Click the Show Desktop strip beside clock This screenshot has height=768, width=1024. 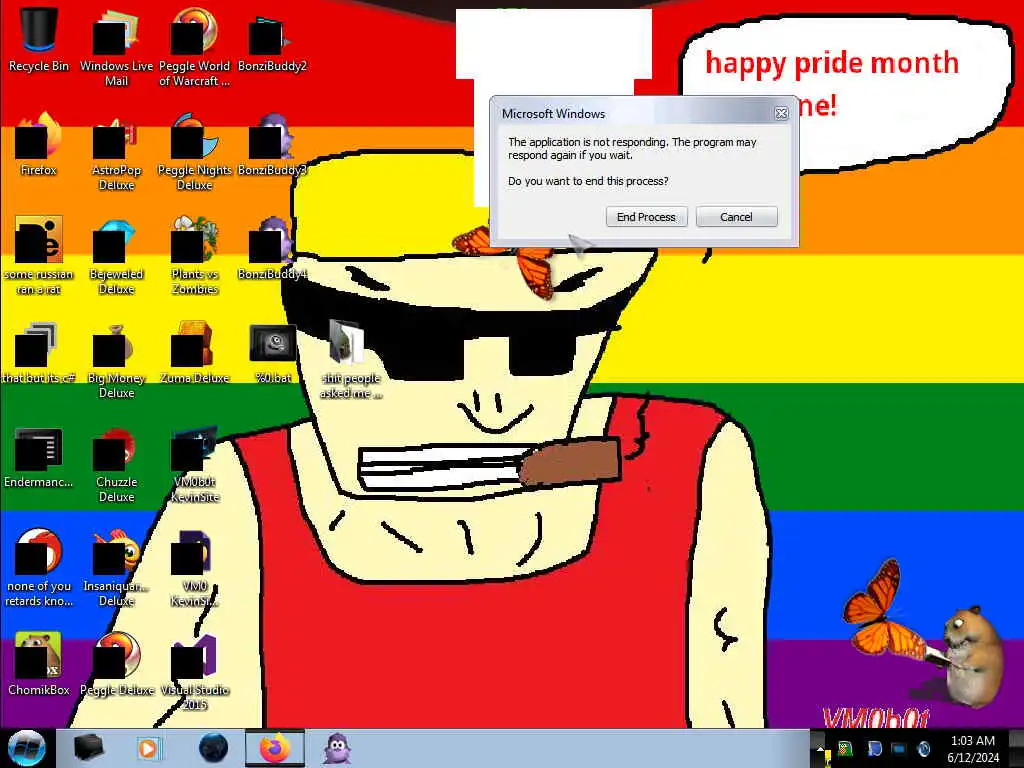(1016, 748)
